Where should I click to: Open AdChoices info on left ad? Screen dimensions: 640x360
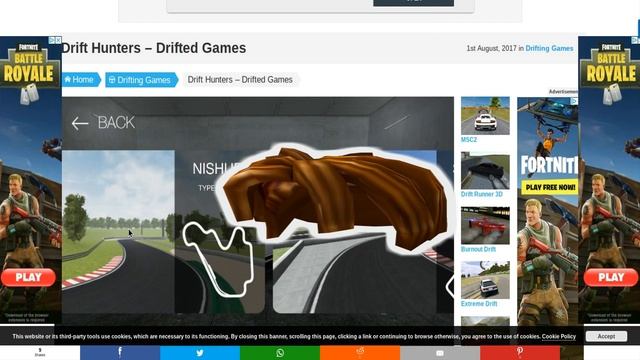pos(52,40)
